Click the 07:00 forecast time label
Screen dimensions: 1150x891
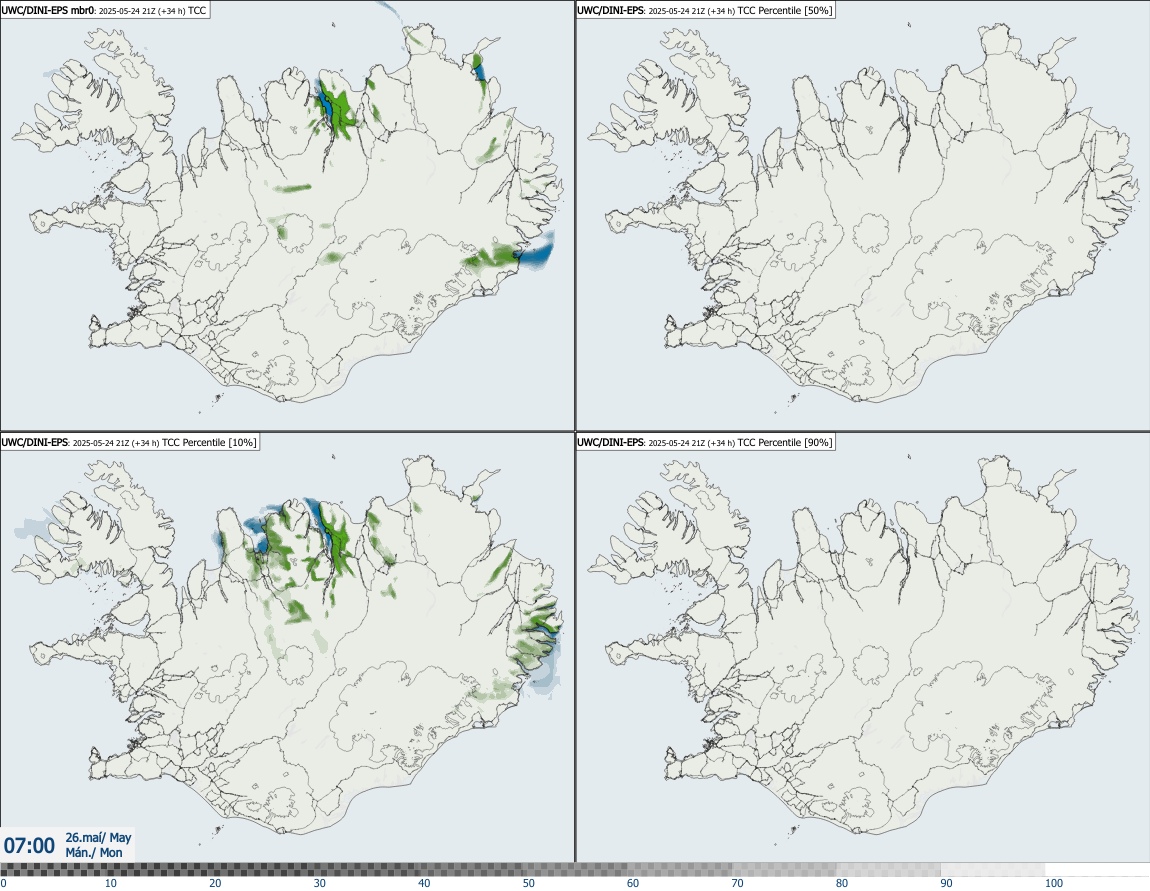pos(29,846)
